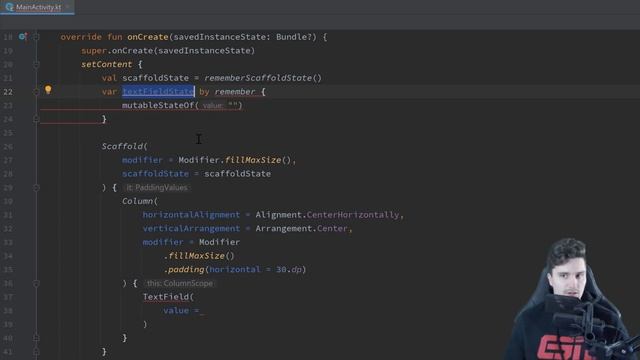Screen dimensions: 640x360
Task: Click the 'value:' inlay hint
Action: [213, 106]
